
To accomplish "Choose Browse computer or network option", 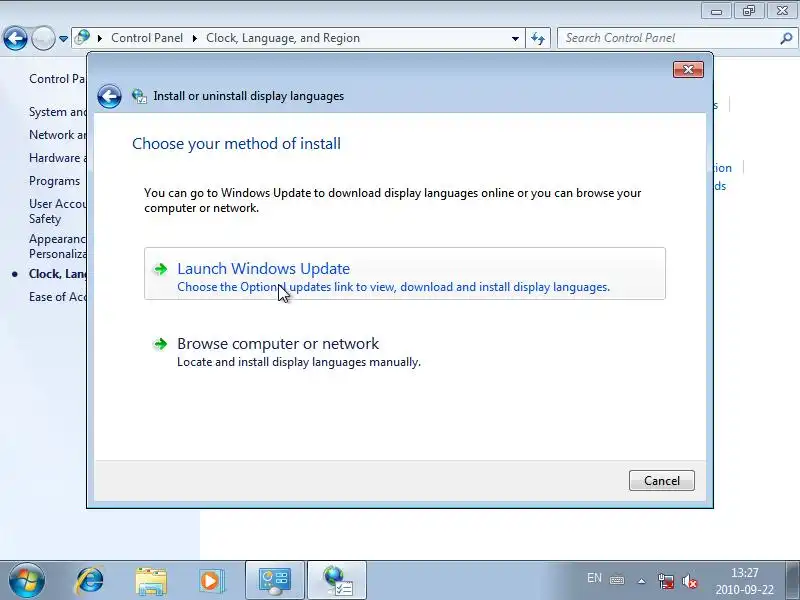I will [x=405, y=352].
